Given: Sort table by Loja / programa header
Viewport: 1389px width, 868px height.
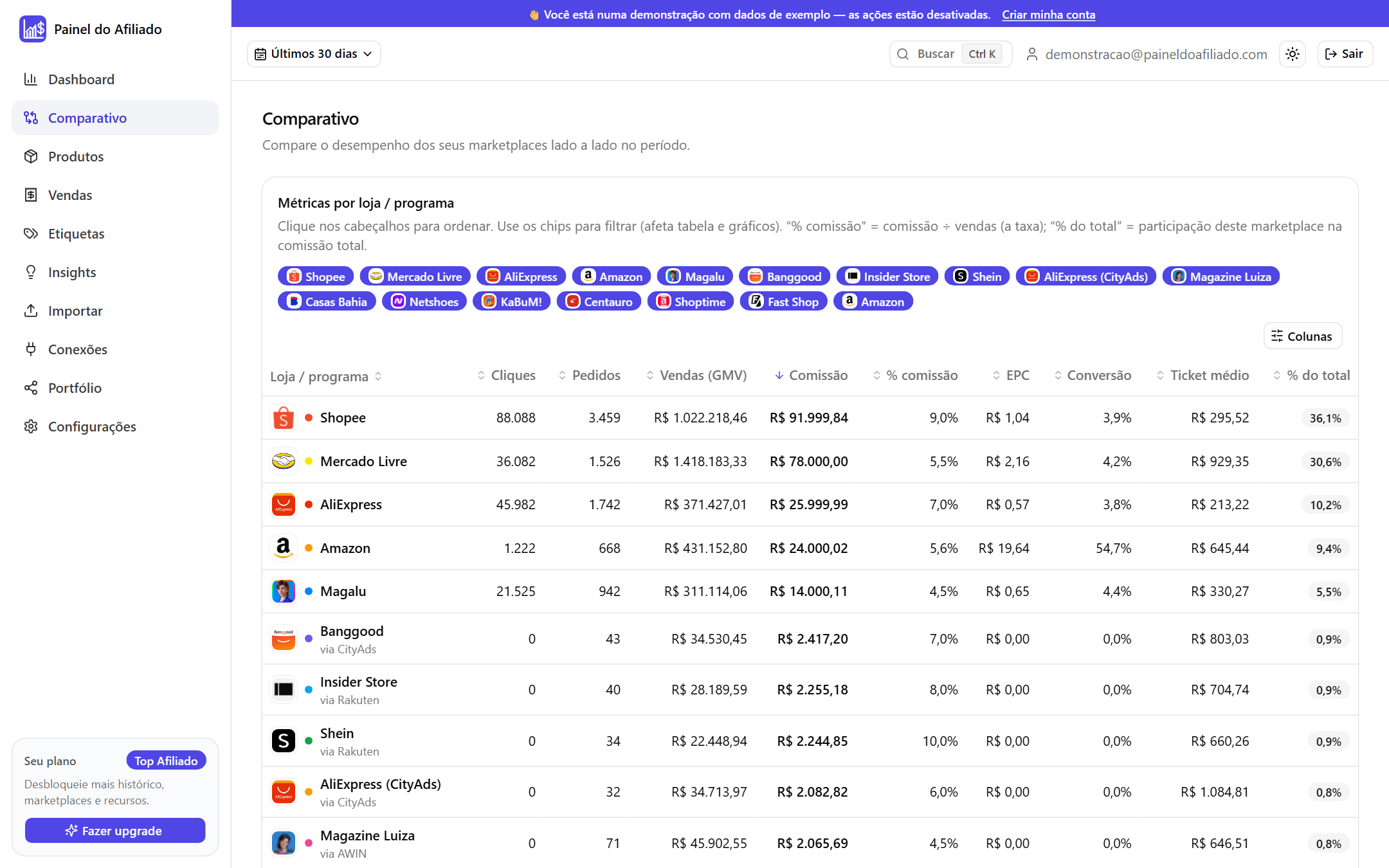Looking at the screenshot, I should tap(326, 376).
